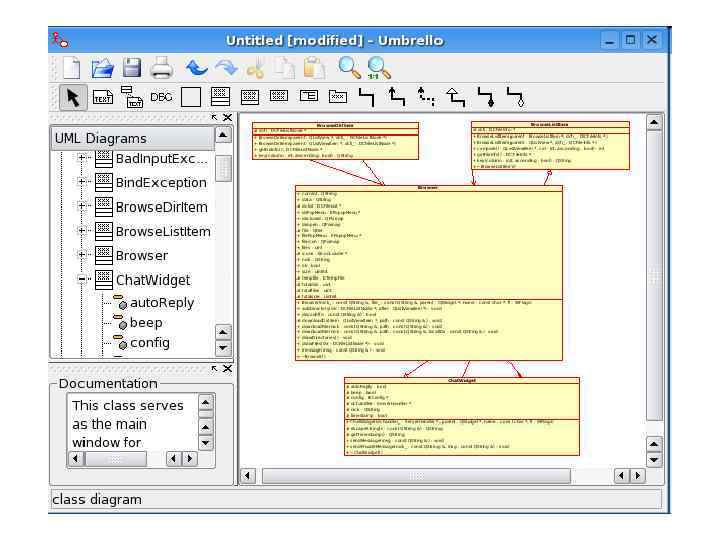Select the DBC tool

(x=161, y=97)
